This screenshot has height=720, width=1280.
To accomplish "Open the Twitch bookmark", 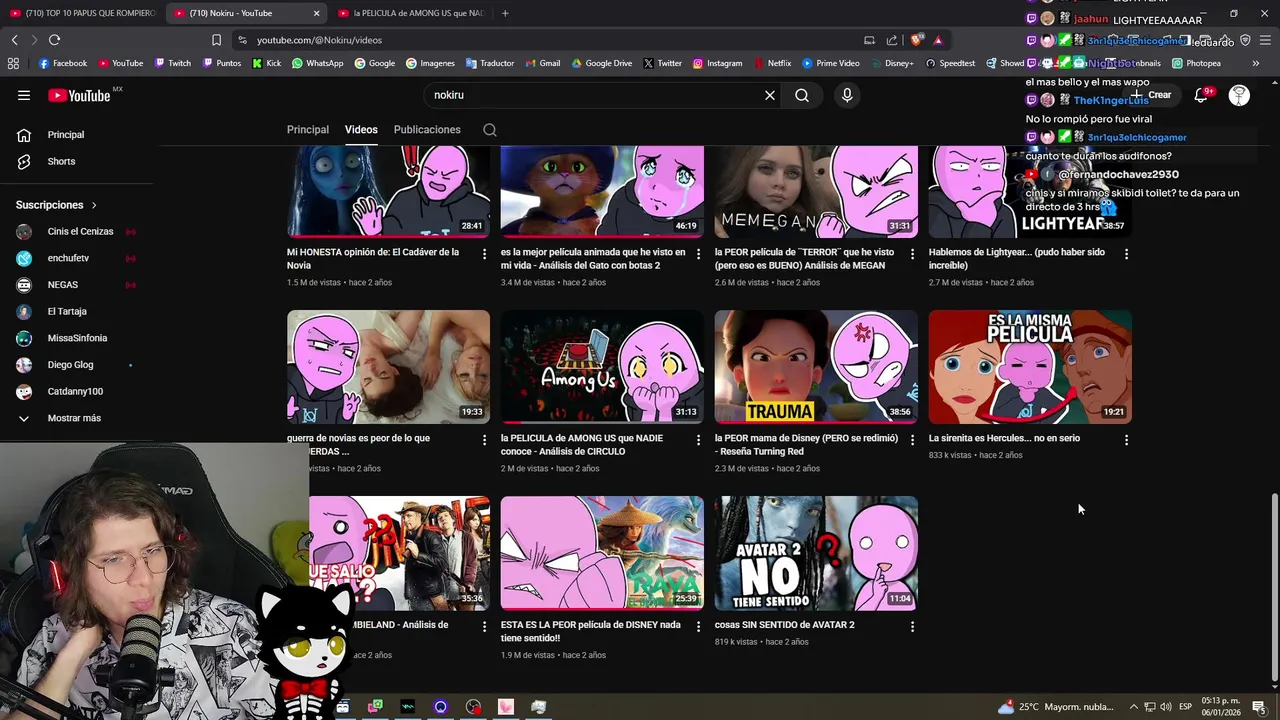I will pos(172,63).
